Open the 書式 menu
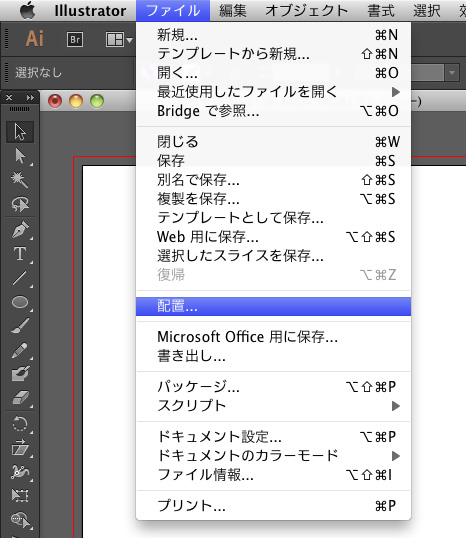Image resolution: width=466 pixels, height=538 pixels. point(381,11)
